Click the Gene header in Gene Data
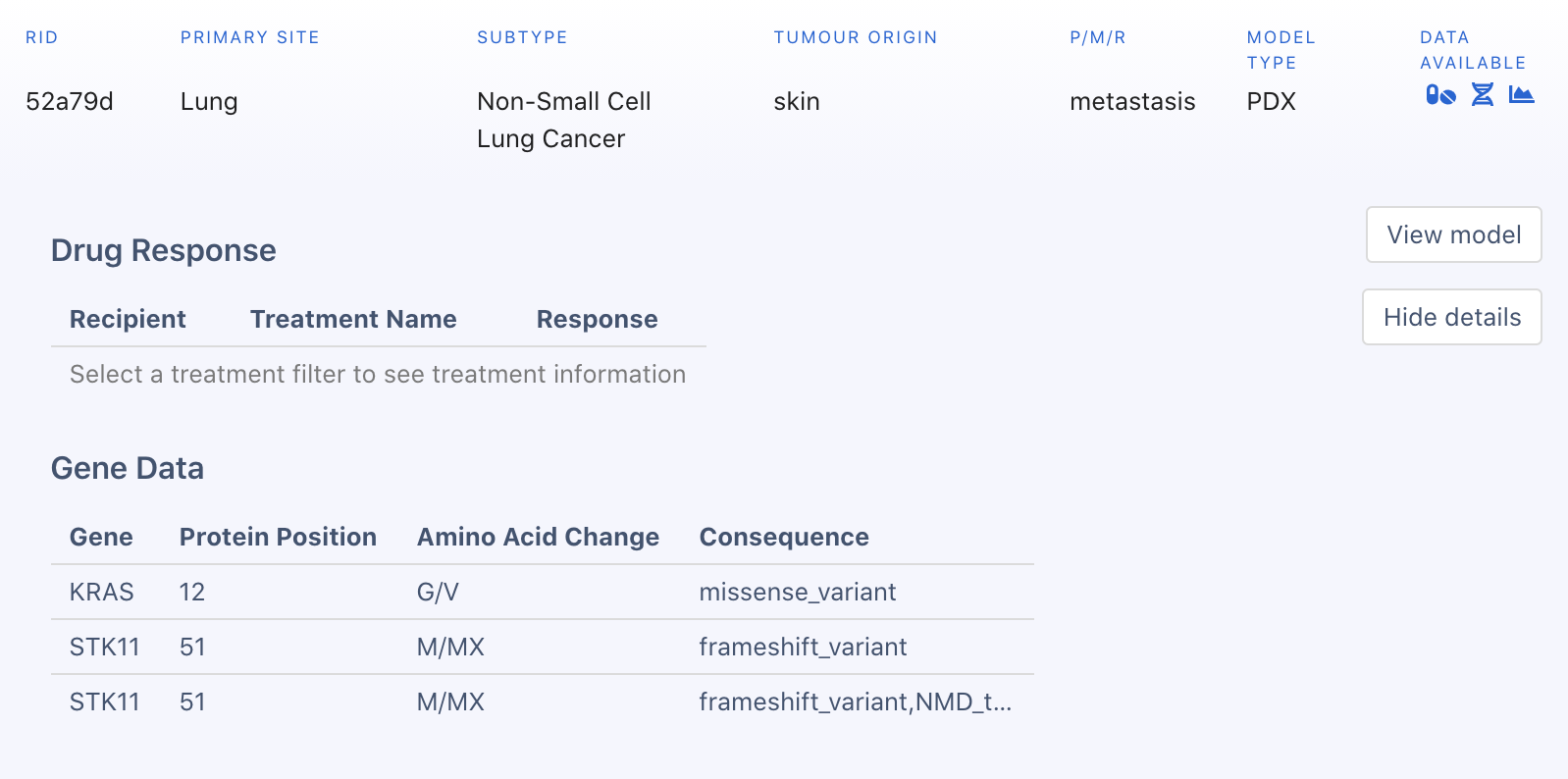The image size is (1568, 779). (101, 537)
